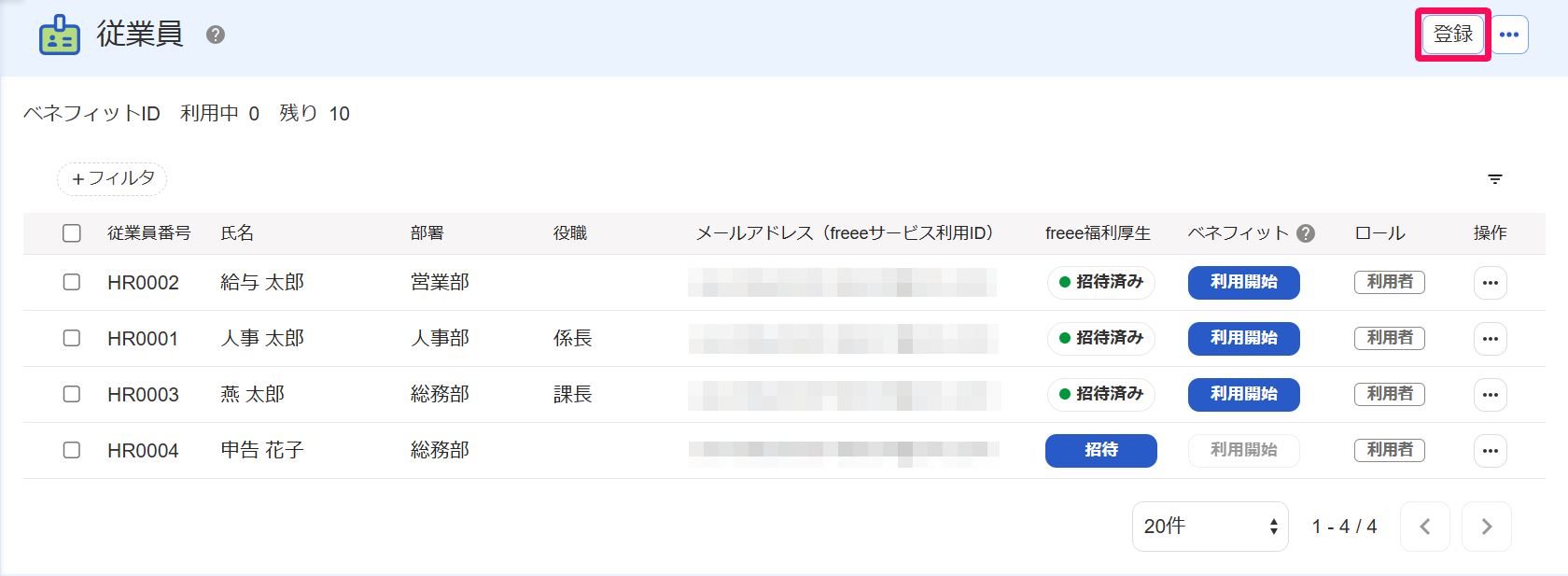Click employee number HR0001
Viewport: 1568px width, 576px height.
[143, 339]
